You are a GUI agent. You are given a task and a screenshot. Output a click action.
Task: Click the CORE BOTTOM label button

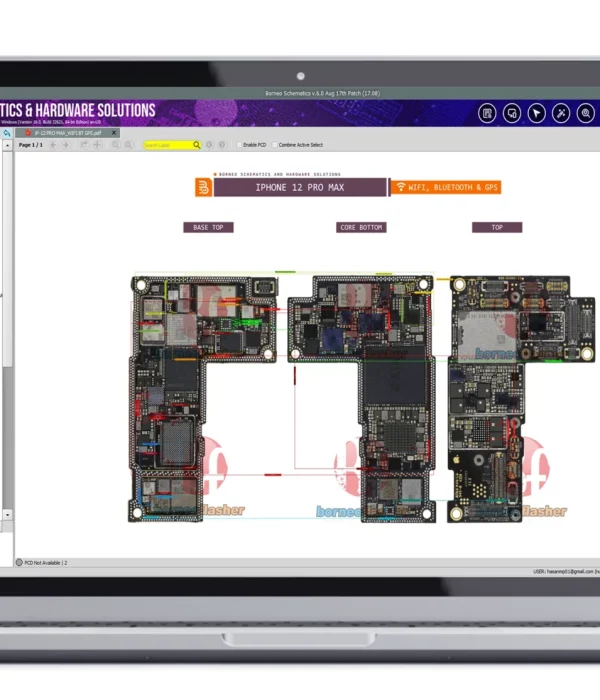[361, 227]
